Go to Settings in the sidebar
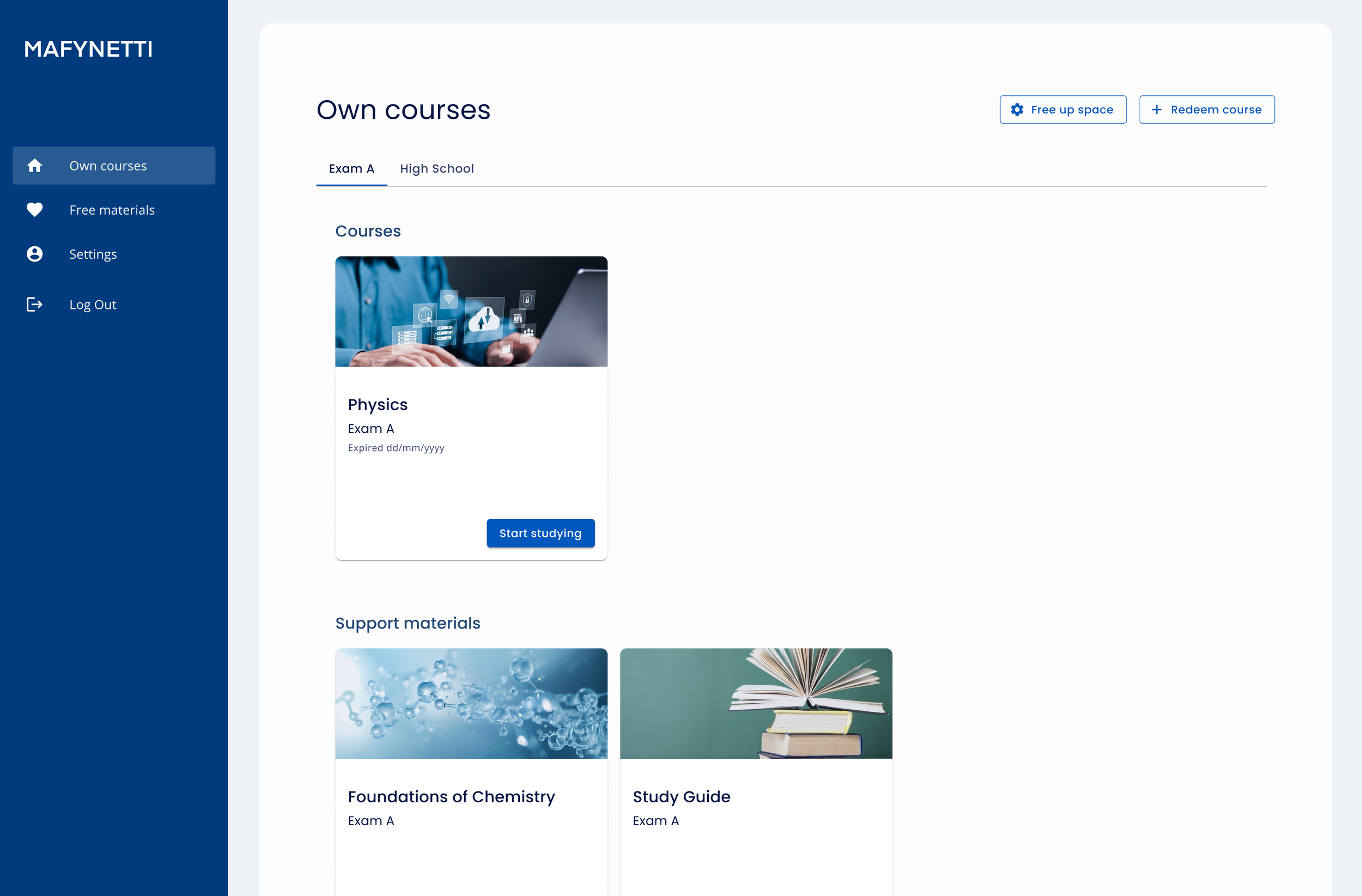This screenshot has height=896, width=1362. [x=114, y=254]
